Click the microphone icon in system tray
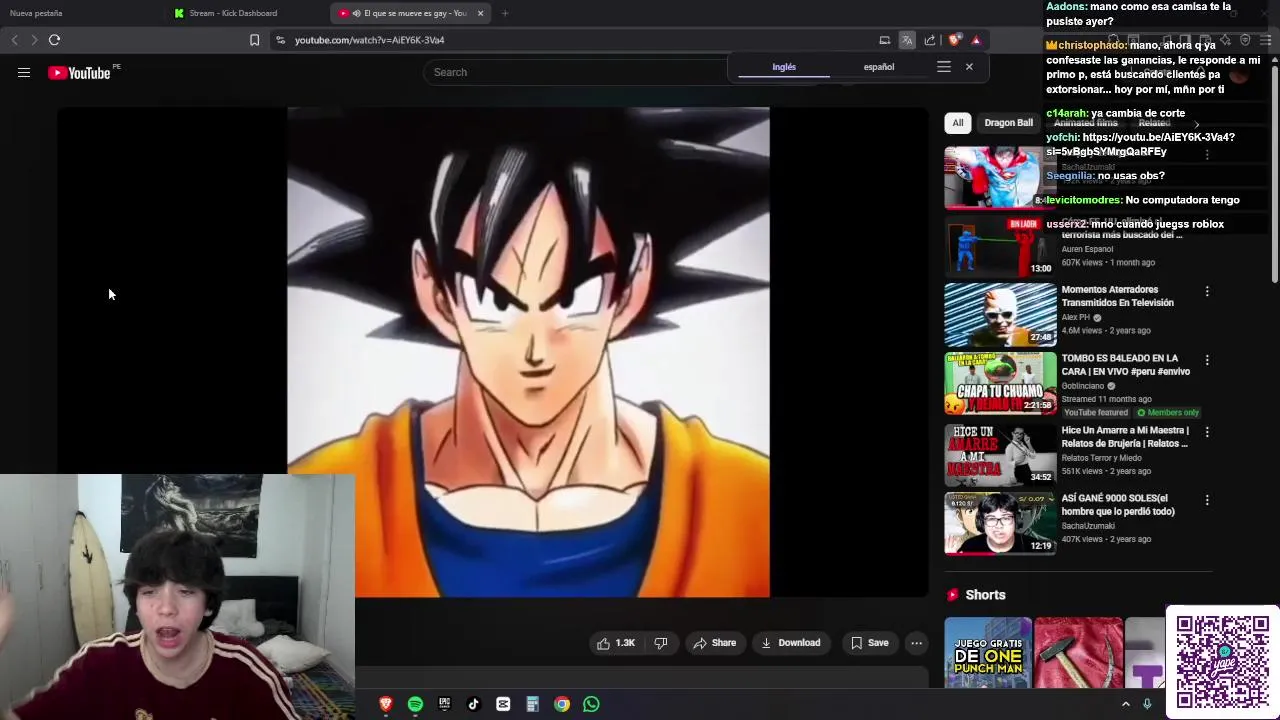The width and height of the screenshot is (1280, 720). point(1147,704)
